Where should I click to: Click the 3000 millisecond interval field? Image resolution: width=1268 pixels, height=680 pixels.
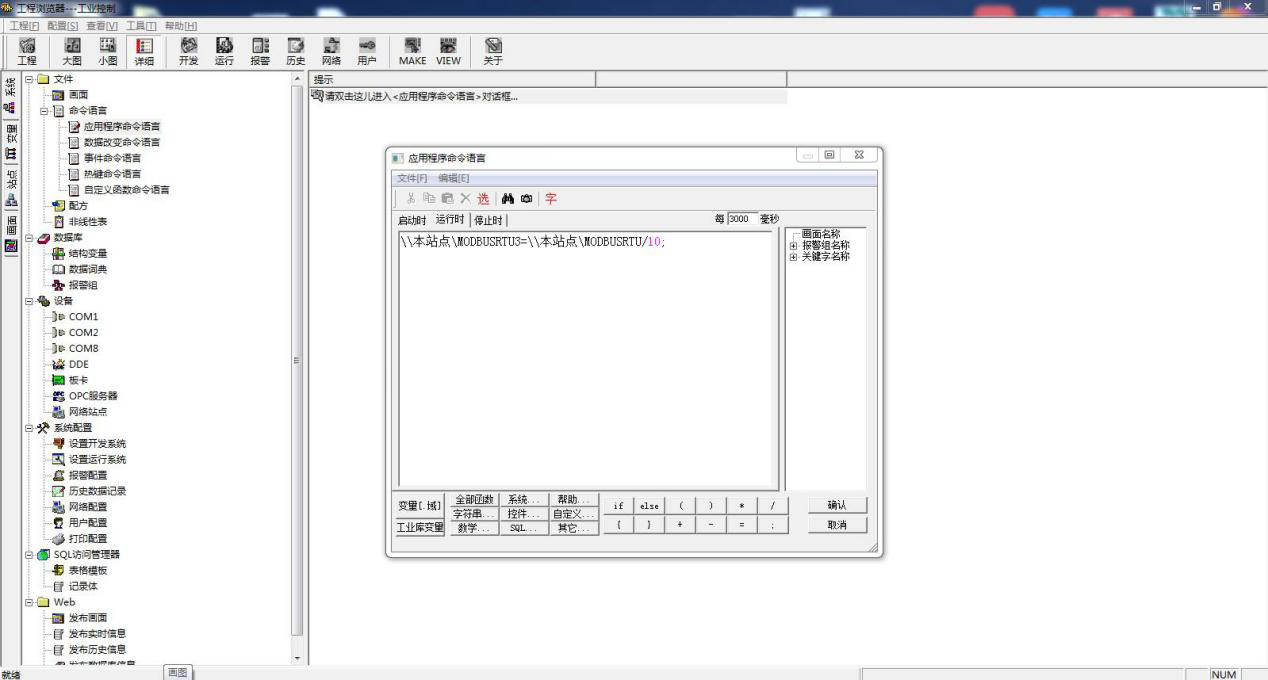tap(741, 219)
